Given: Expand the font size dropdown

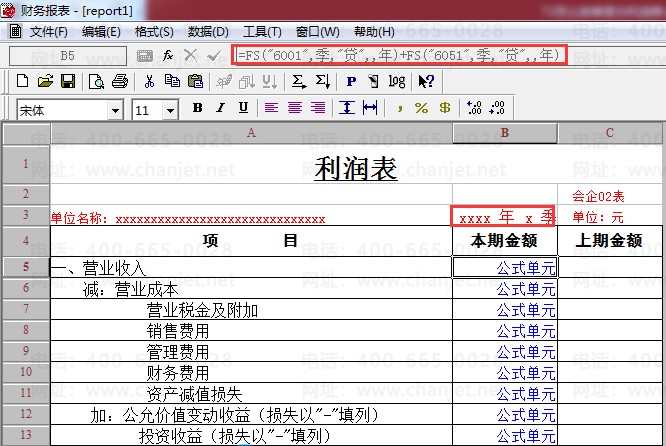Looking at the screenshot, I should click(170, 109).
